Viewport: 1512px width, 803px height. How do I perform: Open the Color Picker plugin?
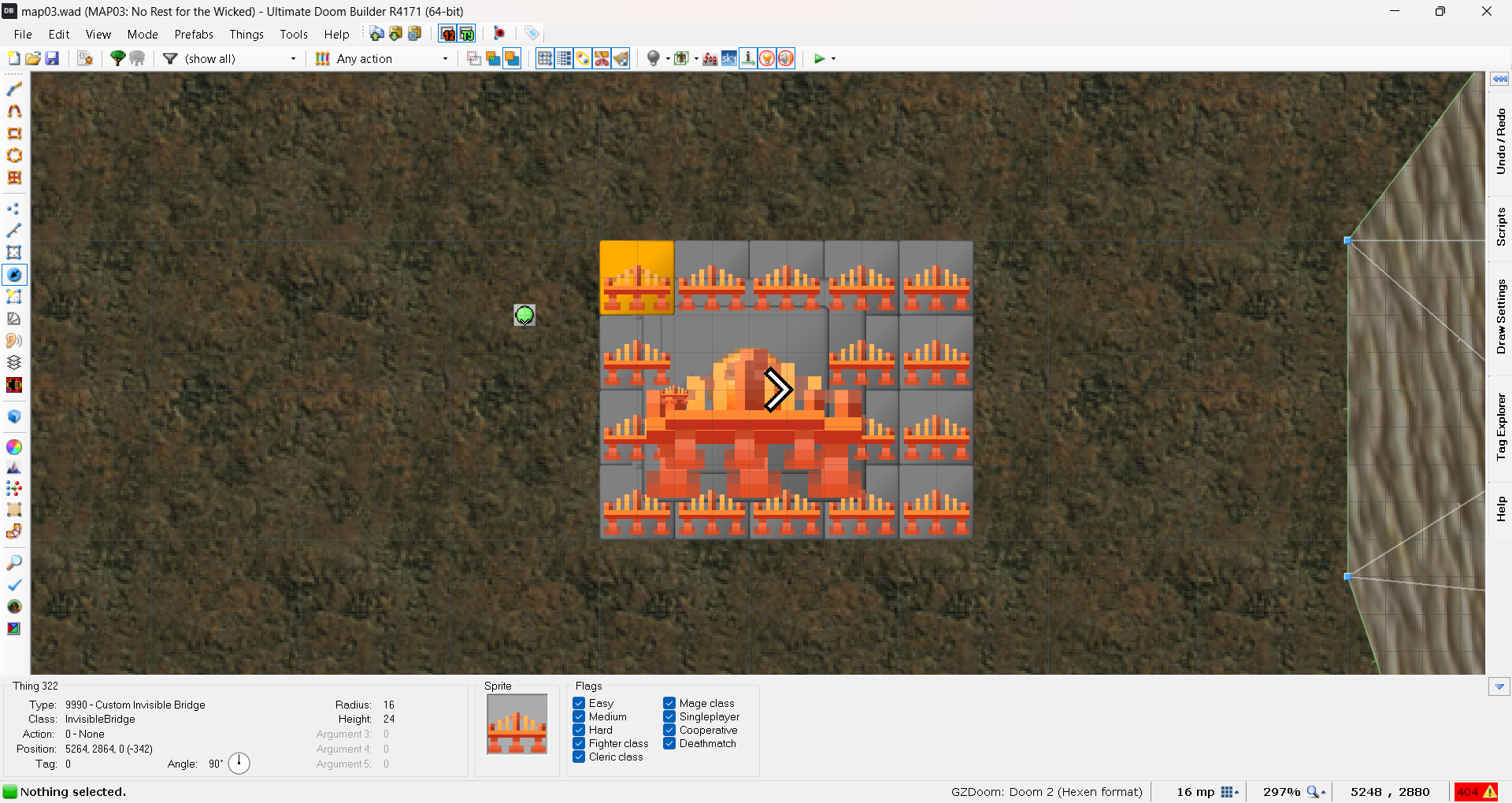(14, 447)
